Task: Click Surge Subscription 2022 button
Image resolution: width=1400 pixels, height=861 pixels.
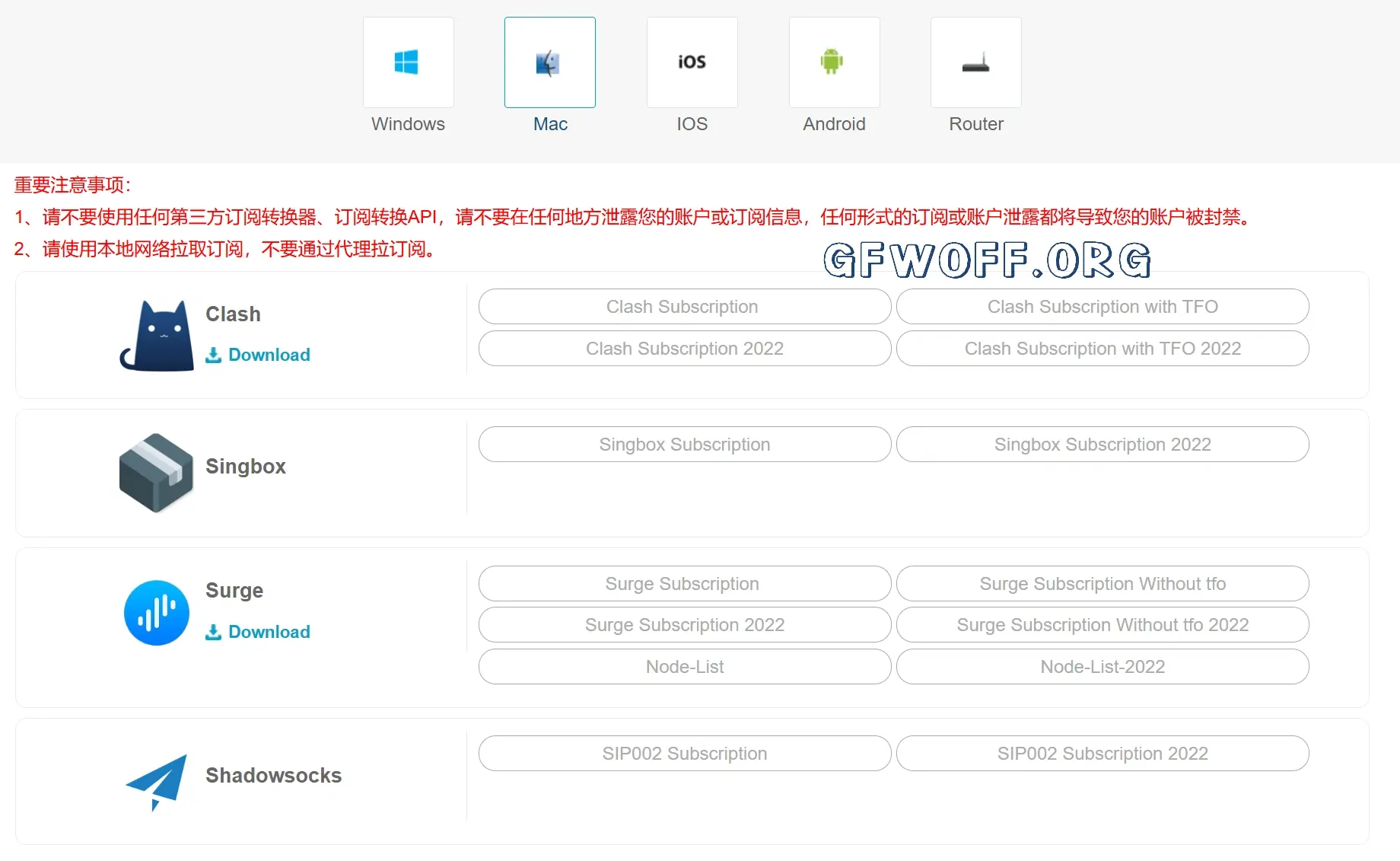Action: [685, 625]
